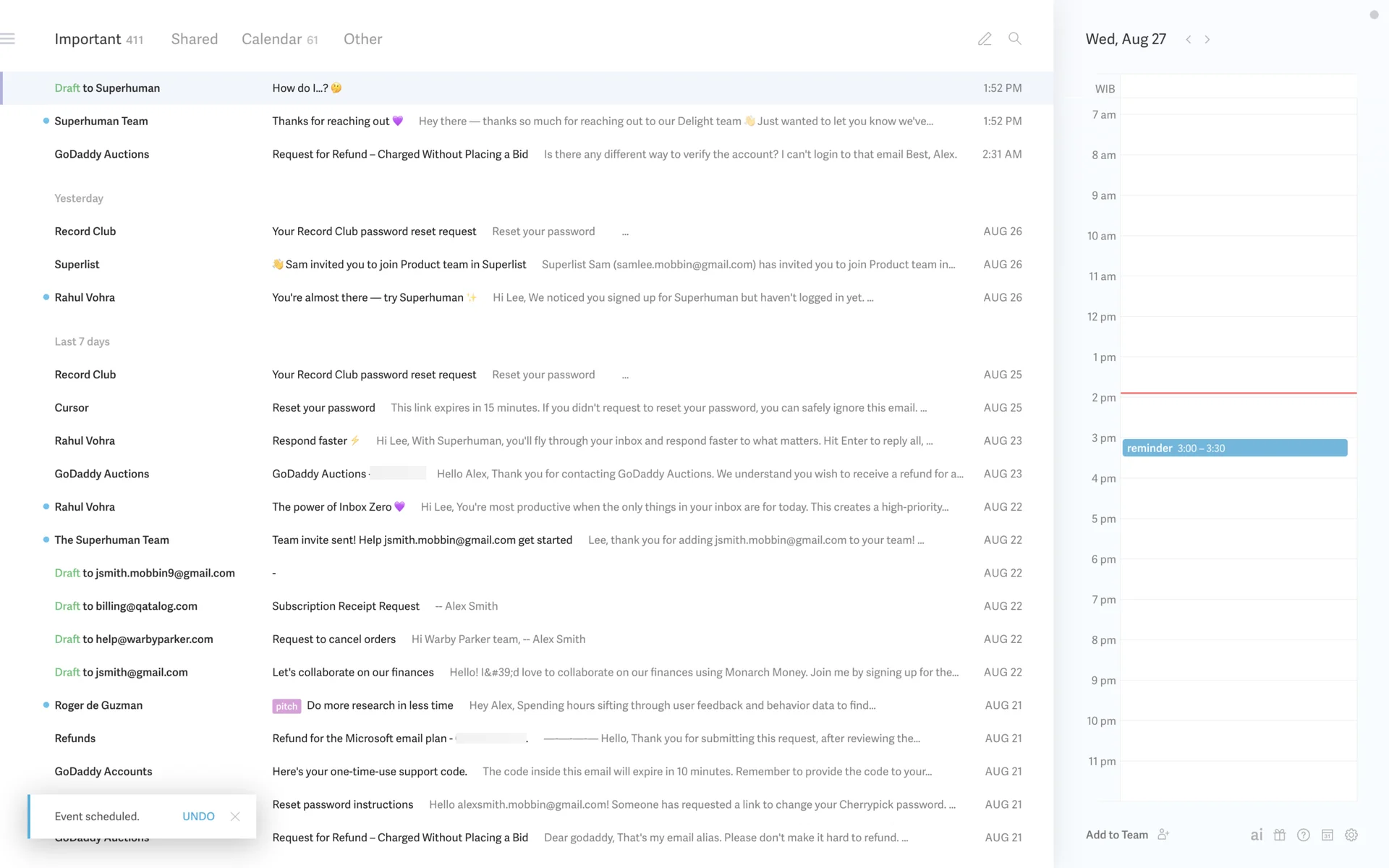1389x868 pixels.
Task: Dismiss the Event scheduled notification
Action: (235, 816)
